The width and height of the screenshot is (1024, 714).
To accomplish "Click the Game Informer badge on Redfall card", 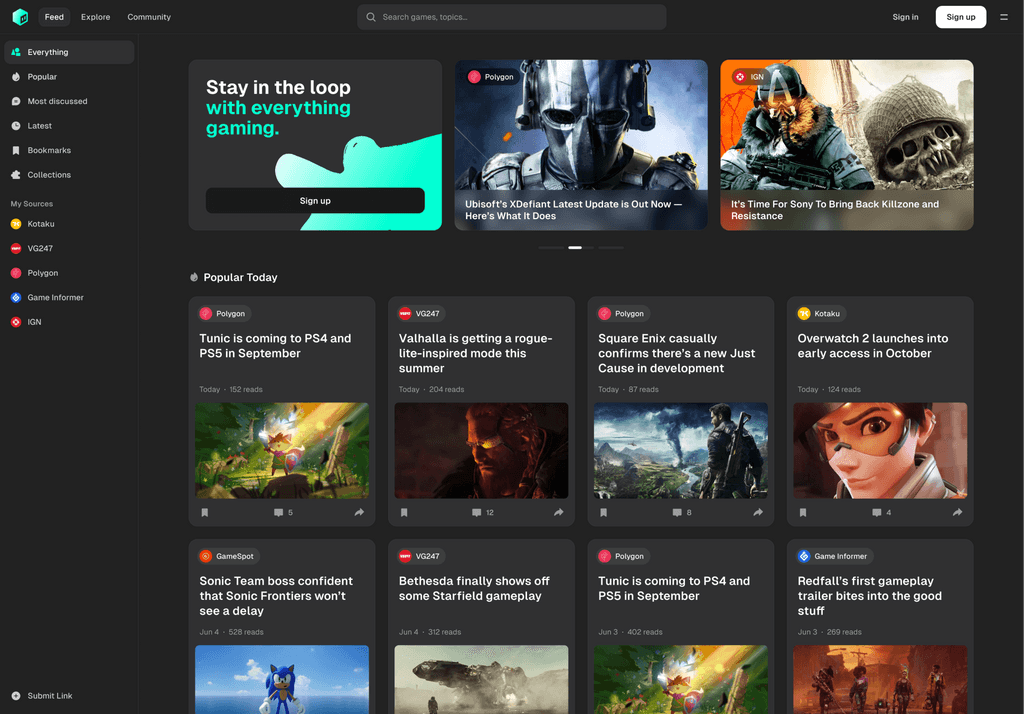I will coord(833,557).
